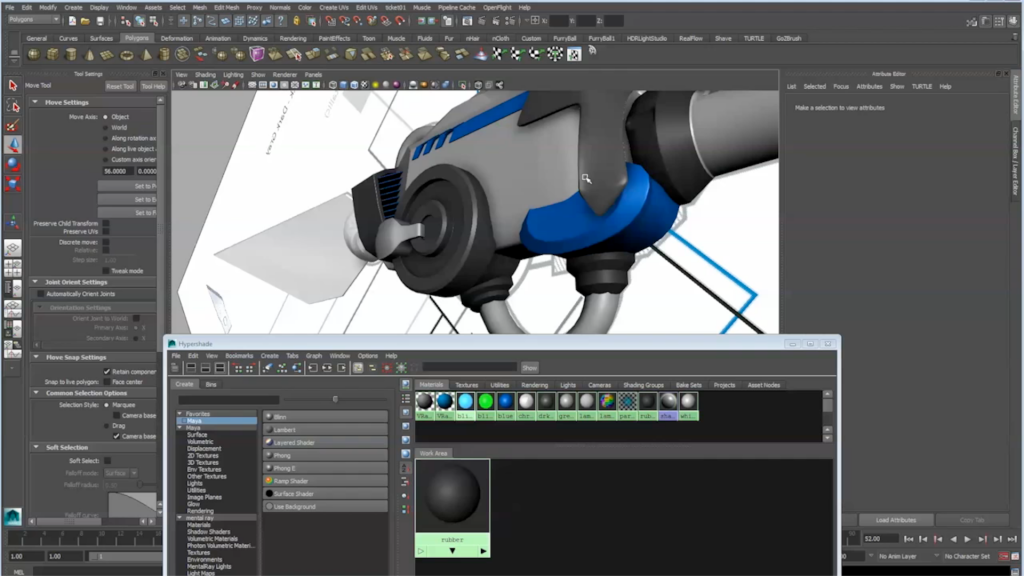Open Create UVs menu
The height and width of the screenshot is (576, 1024).
tap(334, 7)
